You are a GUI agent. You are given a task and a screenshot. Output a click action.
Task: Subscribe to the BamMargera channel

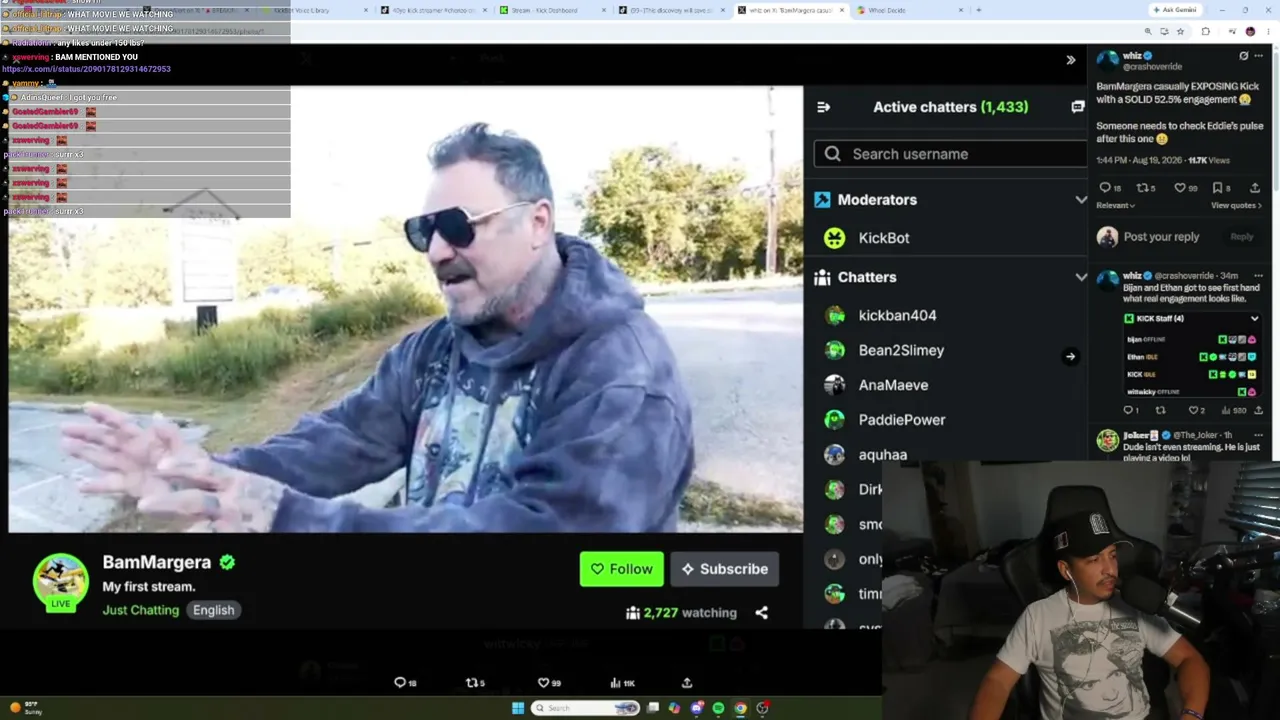tap(724, 569)
